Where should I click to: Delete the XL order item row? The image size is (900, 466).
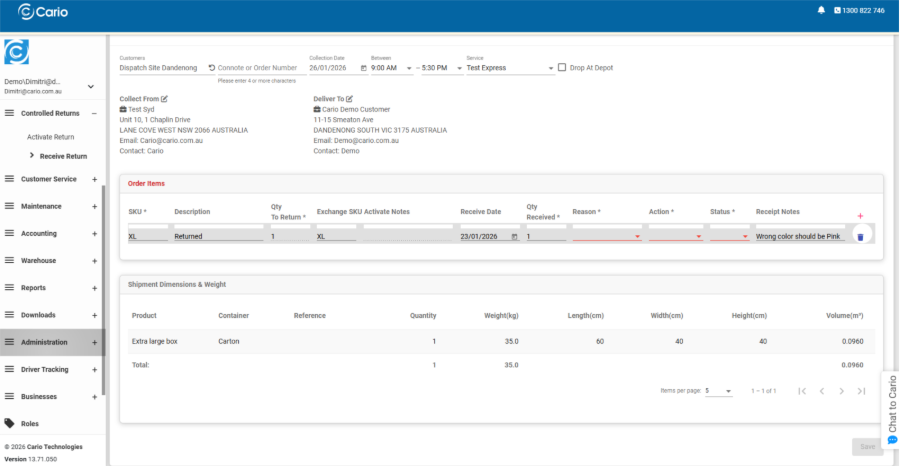(x=860, y=237)
